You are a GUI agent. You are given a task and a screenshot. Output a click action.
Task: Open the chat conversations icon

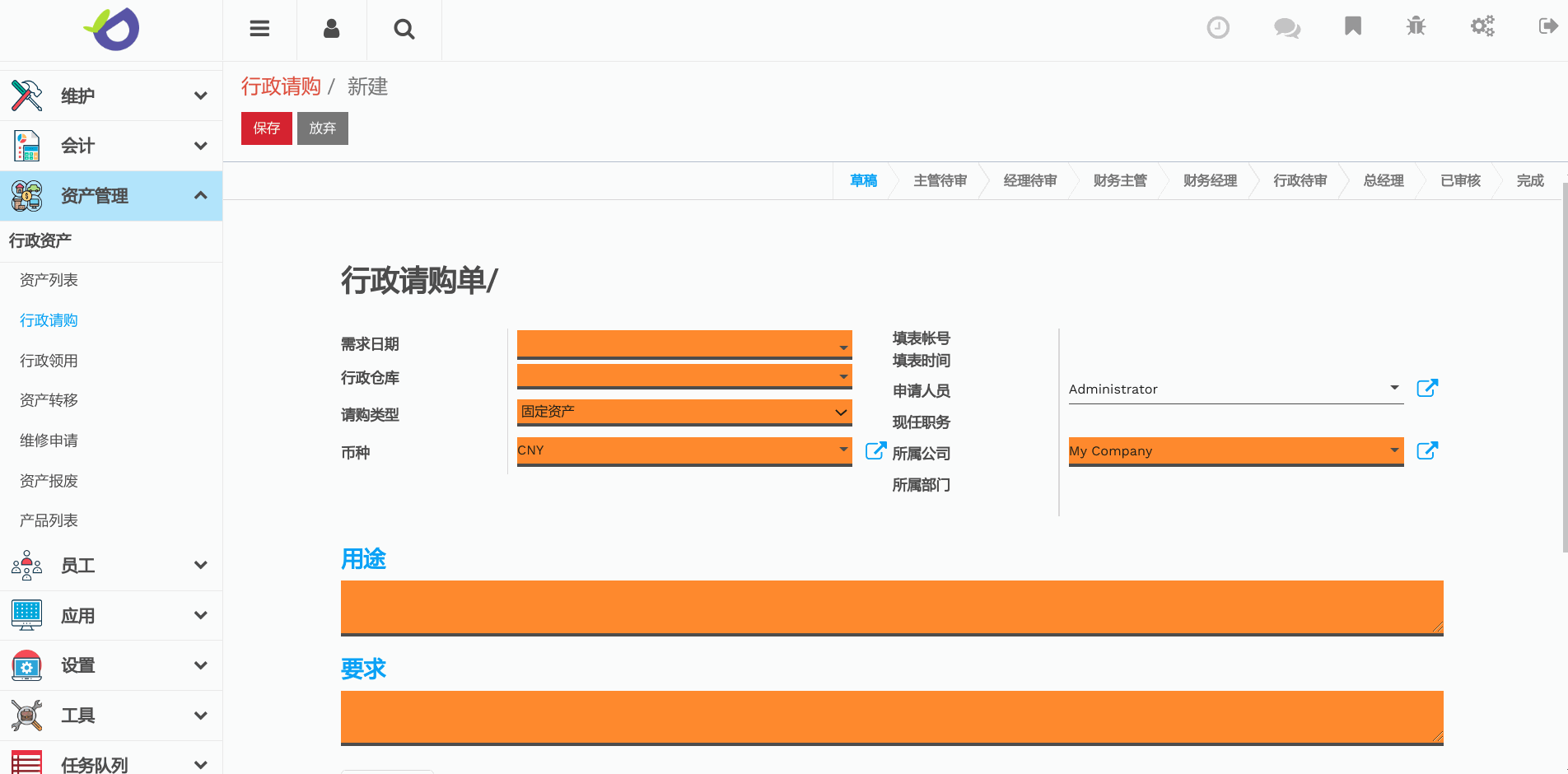[1286, 27]
